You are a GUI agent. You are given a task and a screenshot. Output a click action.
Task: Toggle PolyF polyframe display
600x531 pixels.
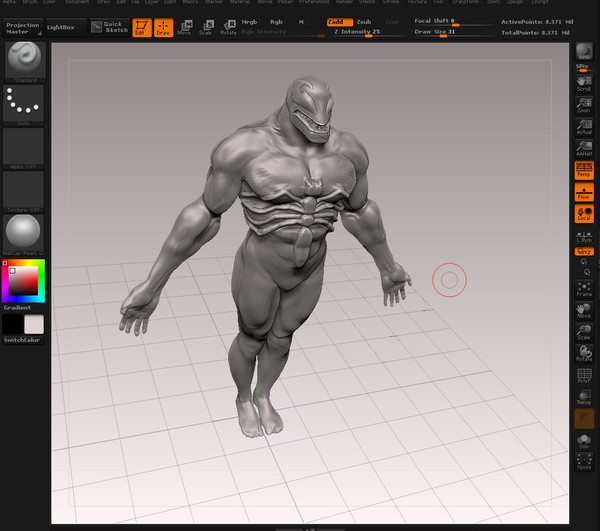click(x=584, y=375)
